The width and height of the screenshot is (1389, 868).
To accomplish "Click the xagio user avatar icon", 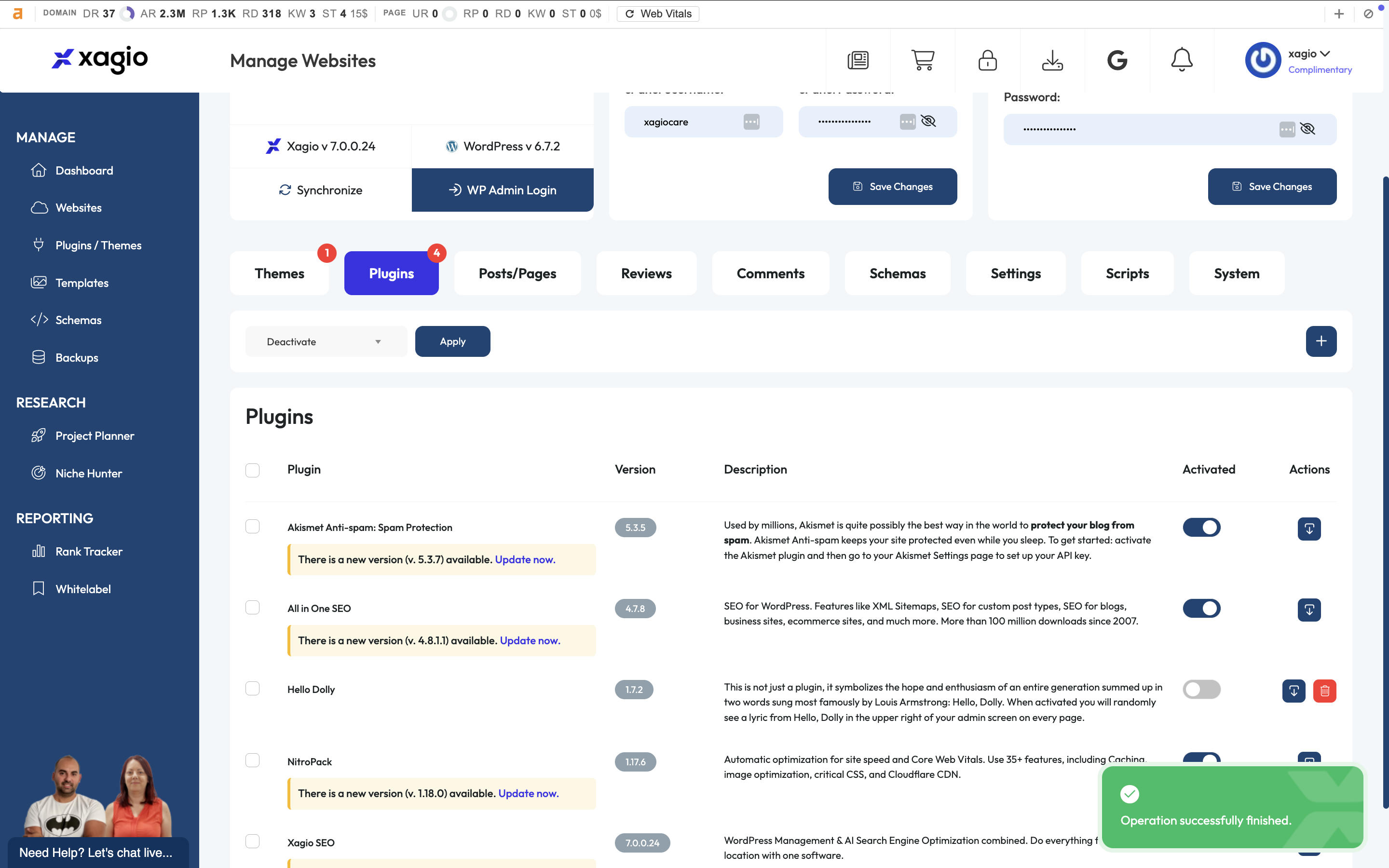I will [1263, 60].
